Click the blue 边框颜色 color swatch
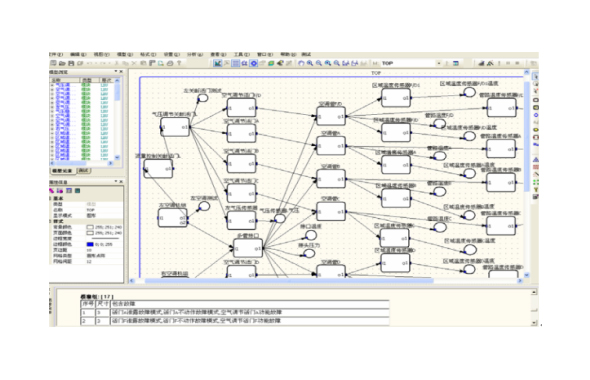The height and width of the screenshot is (380, 590). [90, 244]
